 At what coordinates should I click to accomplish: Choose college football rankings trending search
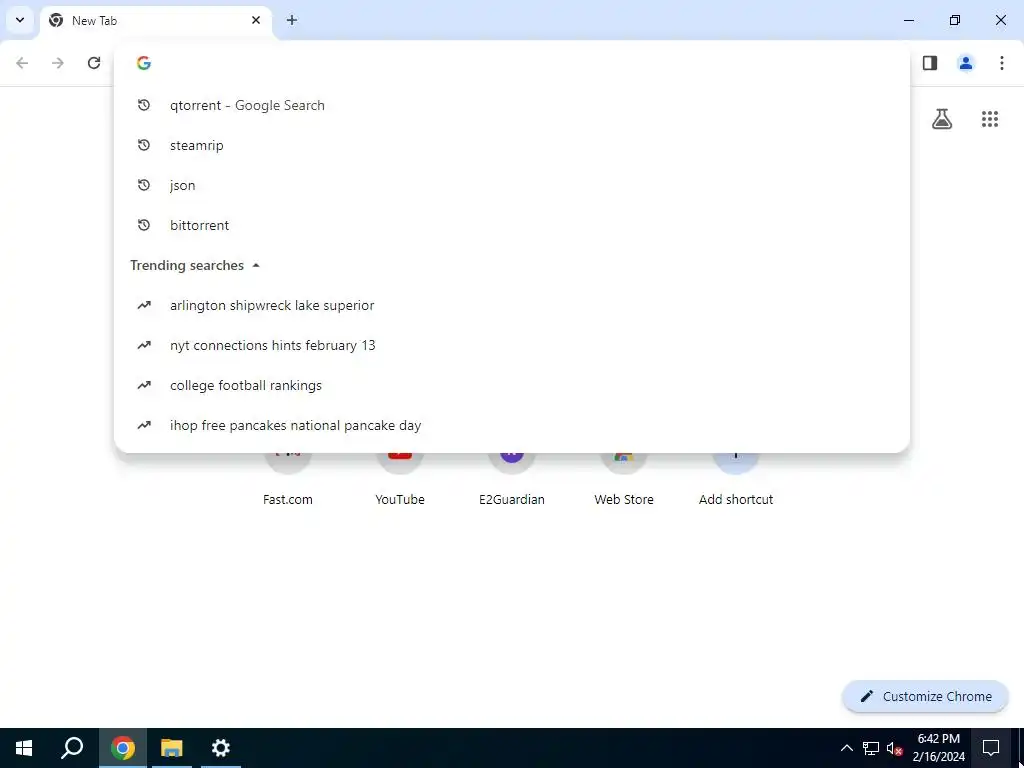coord(511,385)
